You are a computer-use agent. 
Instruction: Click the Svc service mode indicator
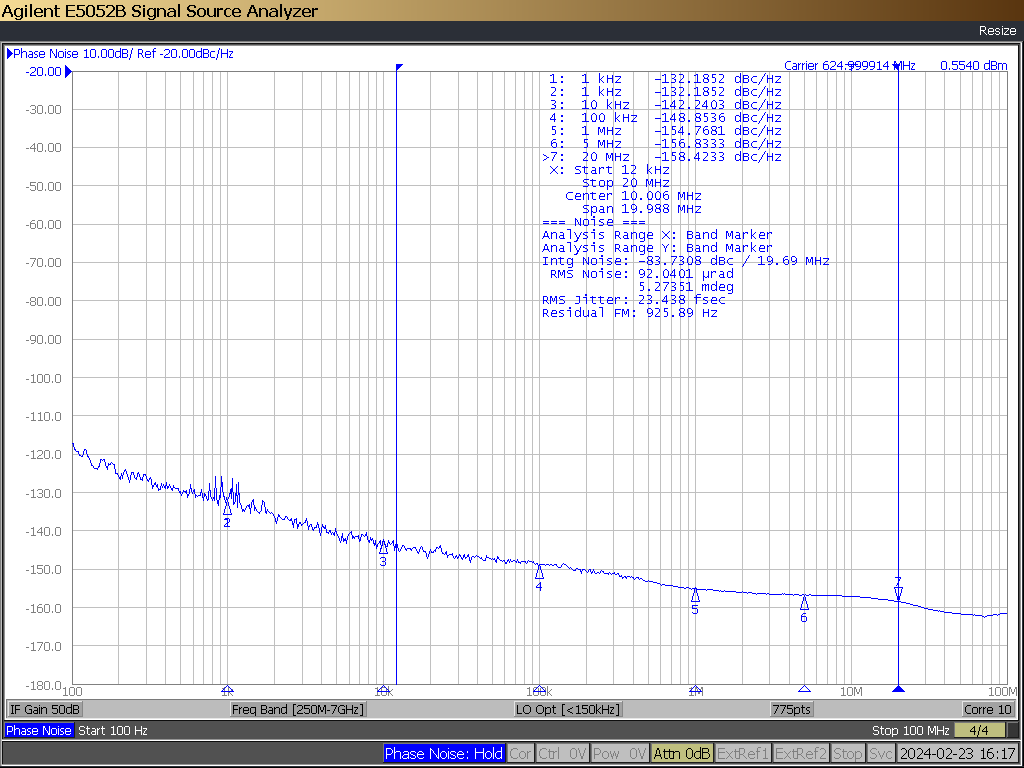tap(881, 753)
